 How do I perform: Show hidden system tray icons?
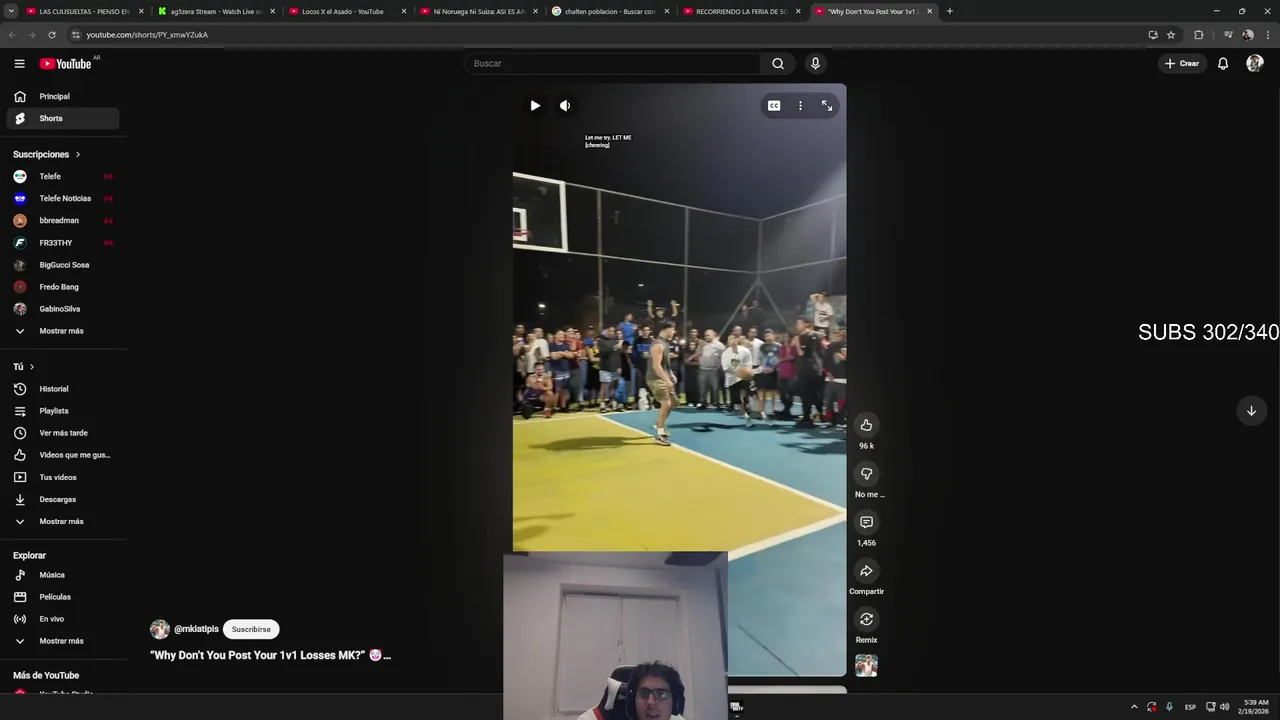(x=1133, y=707)
